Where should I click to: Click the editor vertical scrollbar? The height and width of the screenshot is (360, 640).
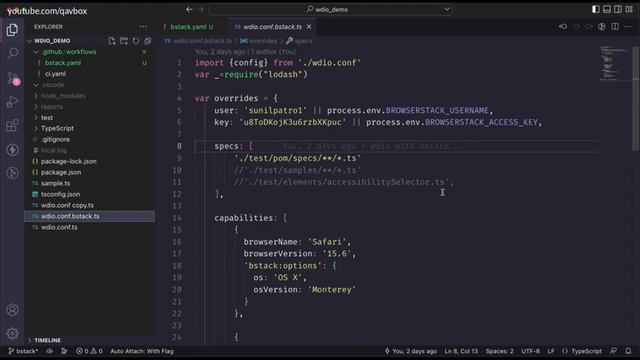(x=636, y=98)
